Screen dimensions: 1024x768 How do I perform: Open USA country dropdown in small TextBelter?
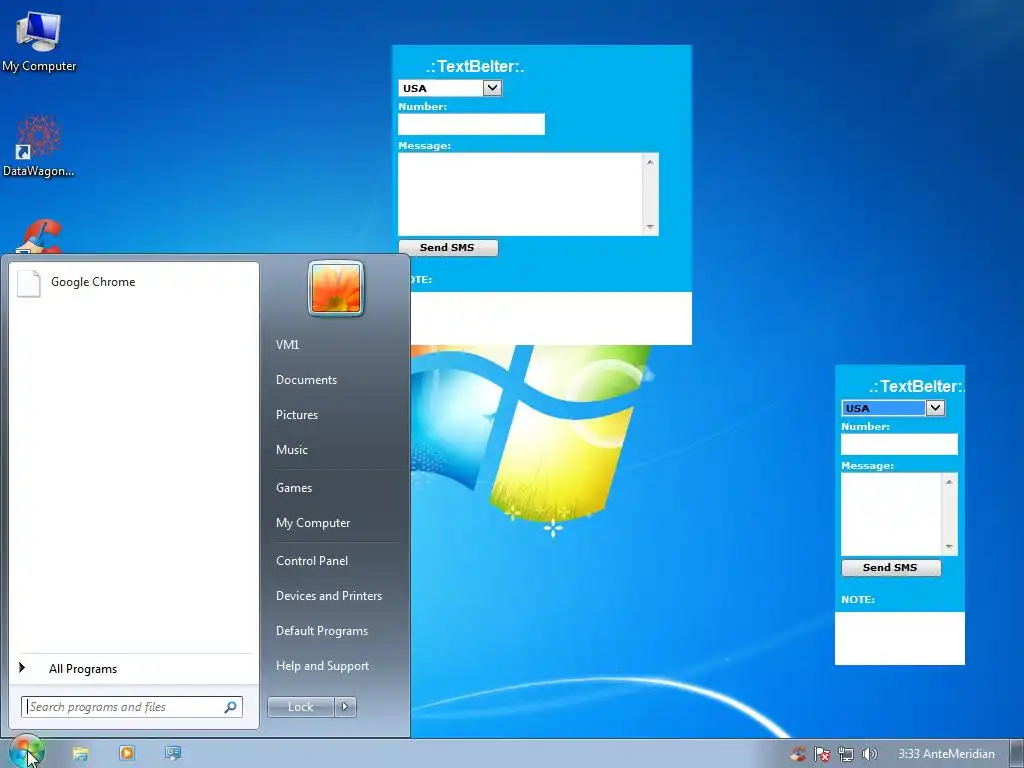click(x=935, y=408)
